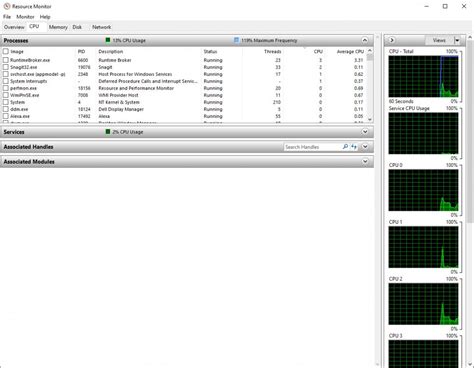The image size is (474, 368).
Task: Click the CPU - Total graph
Action: 423,76
